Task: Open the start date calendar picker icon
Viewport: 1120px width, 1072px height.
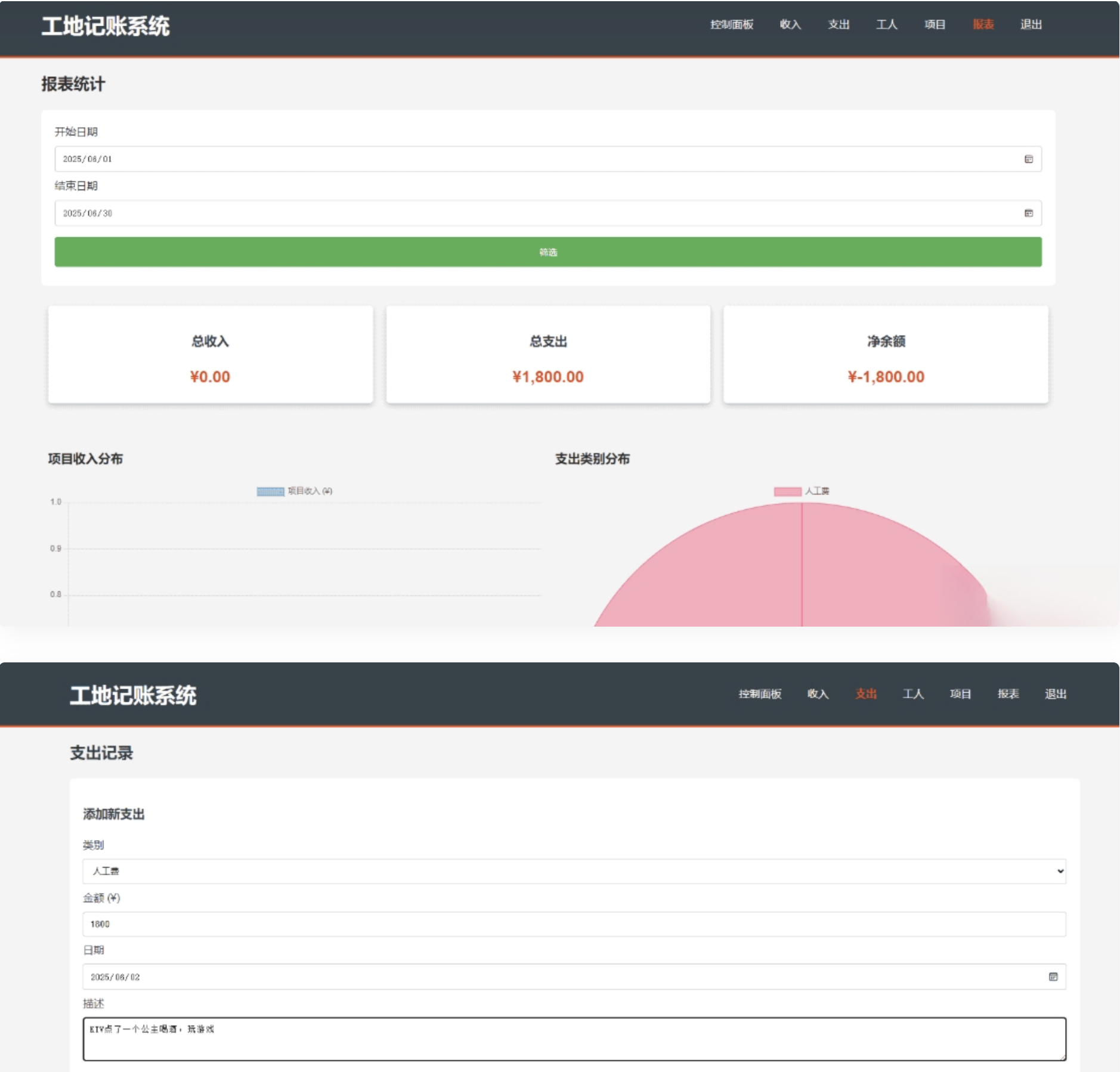Action: pyautogui.click(x=1028, y=159)
